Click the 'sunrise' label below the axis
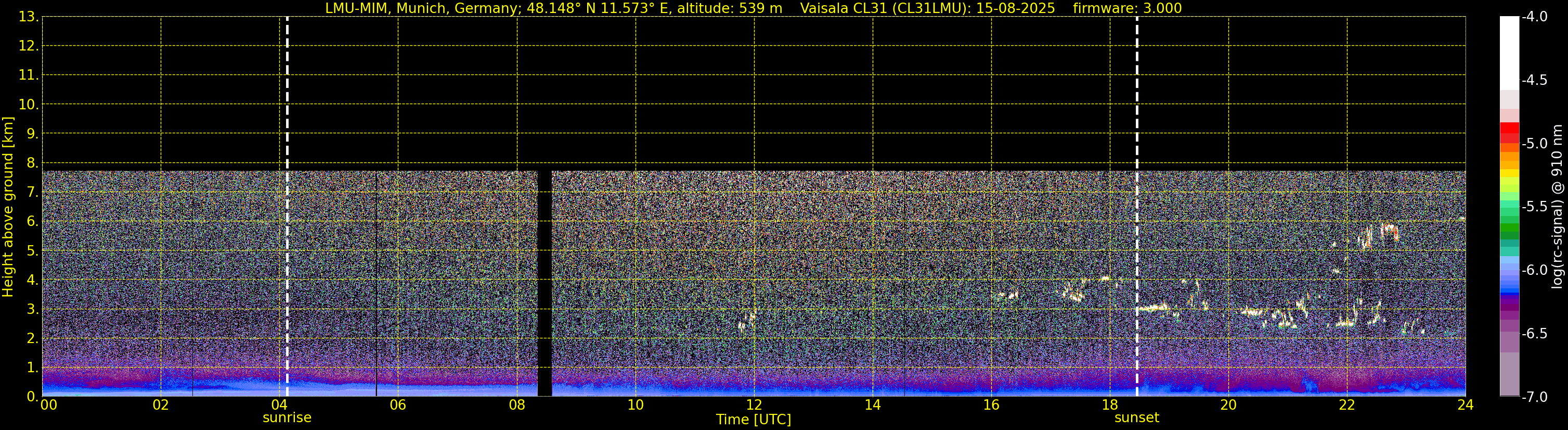1568x430 pixels. point(287,418)
